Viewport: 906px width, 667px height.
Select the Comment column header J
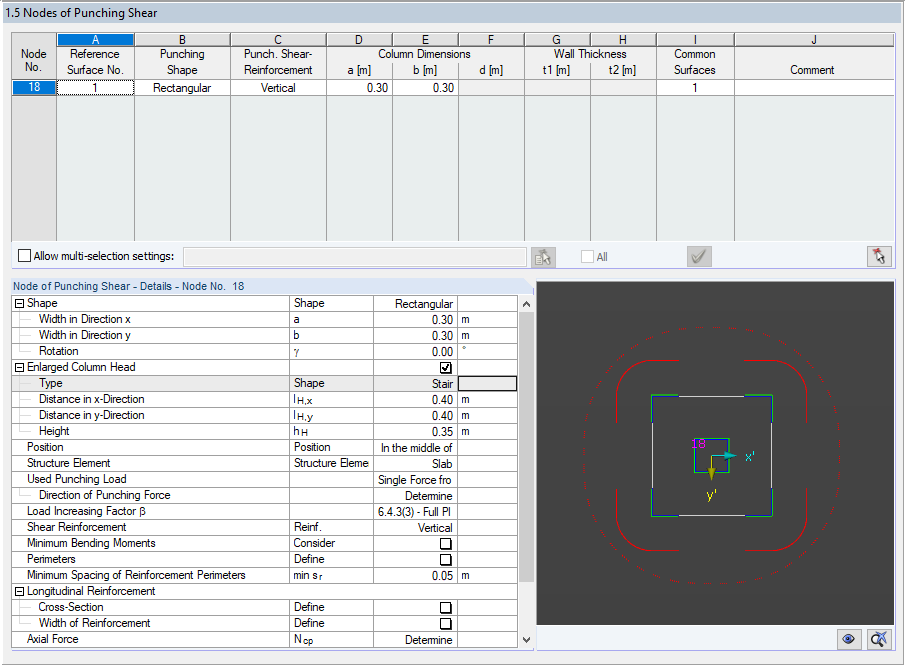[814, 38]
